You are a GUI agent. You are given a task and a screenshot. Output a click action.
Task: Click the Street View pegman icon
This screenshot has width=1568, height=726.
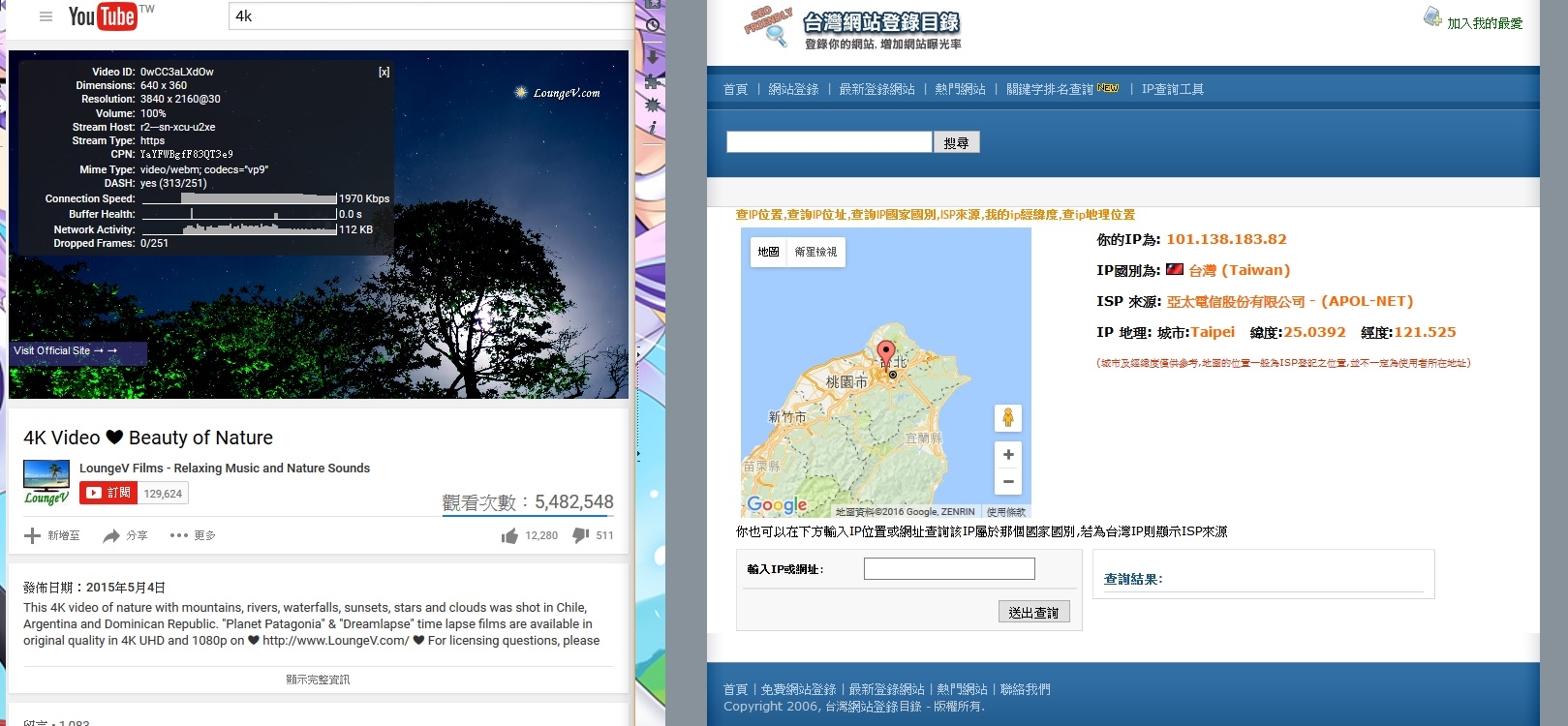[1008, 418]
